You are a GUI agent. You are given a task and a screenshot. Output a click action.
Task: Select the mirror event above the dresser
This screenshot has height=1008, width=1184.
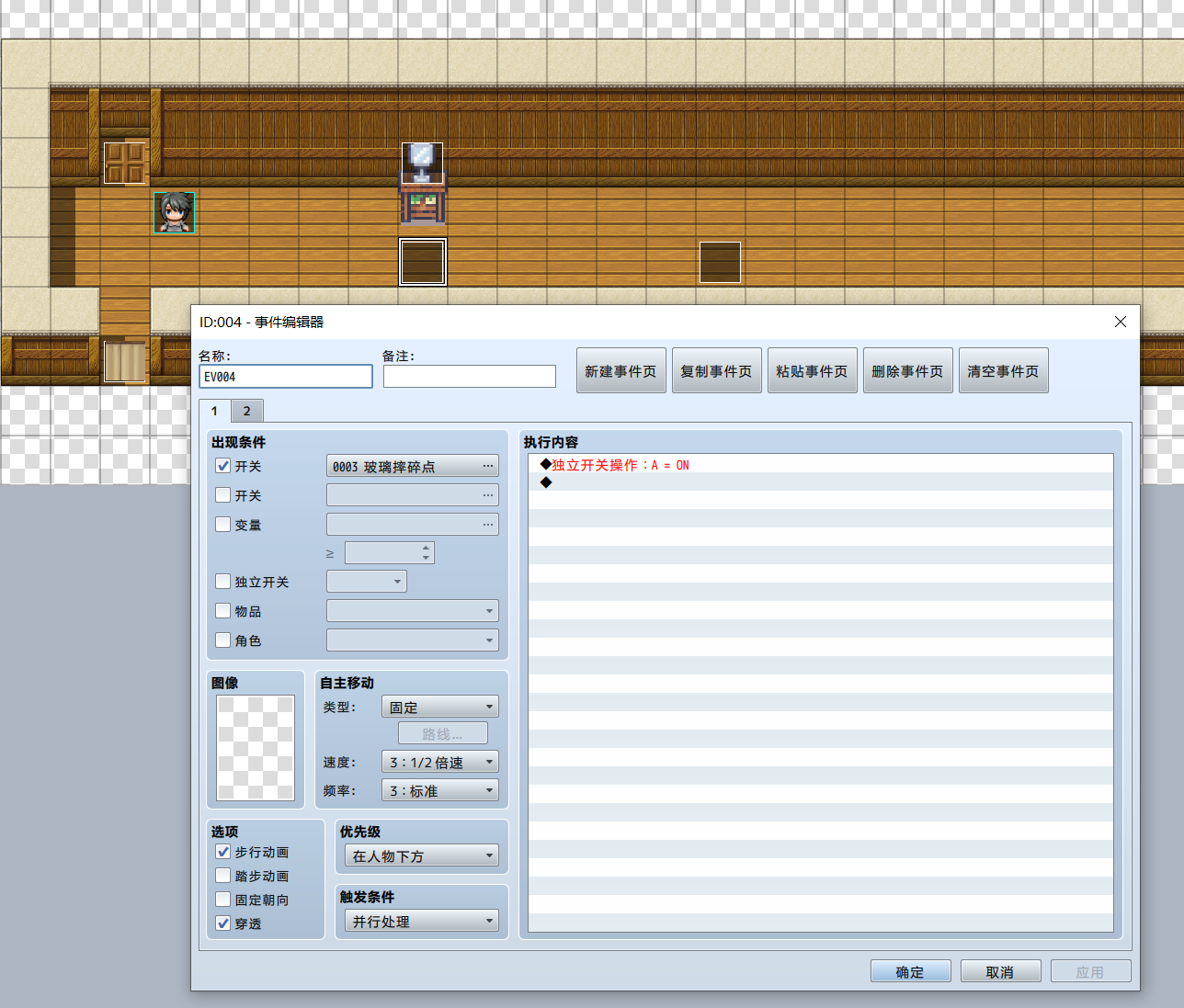pos(423,163)
